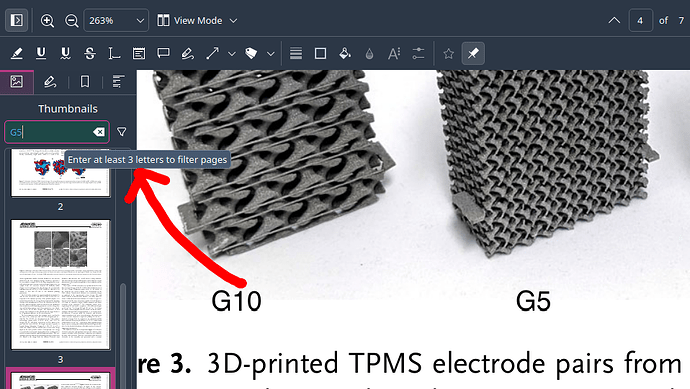Image resolution: width=690 pixels, height=389 pixels.
Task: Activate the Strike out tool
Action: coord(90,54)
